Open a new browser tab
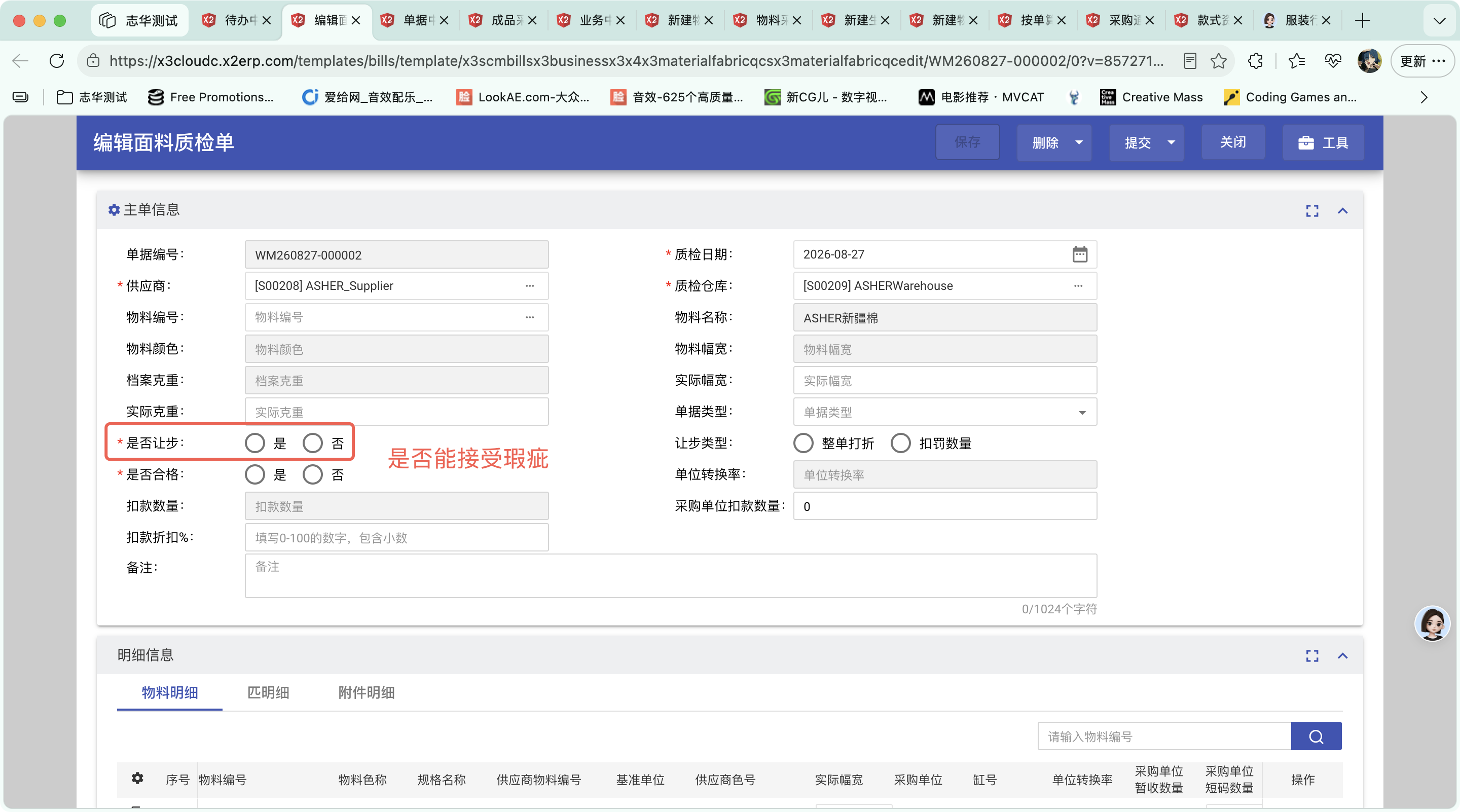The height and width of the screenshot is (812, 1460). [1363, 20]
